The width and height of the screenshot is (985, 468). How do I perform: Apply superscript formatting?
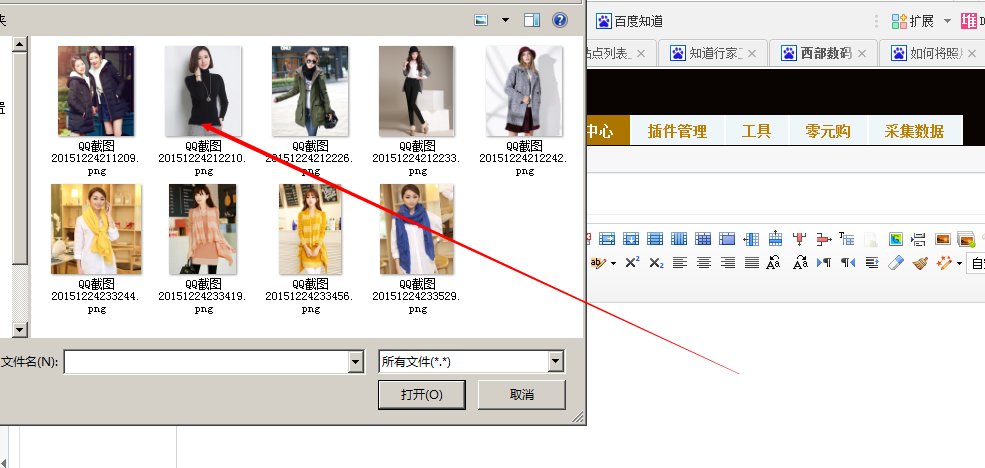pos(632,263)
